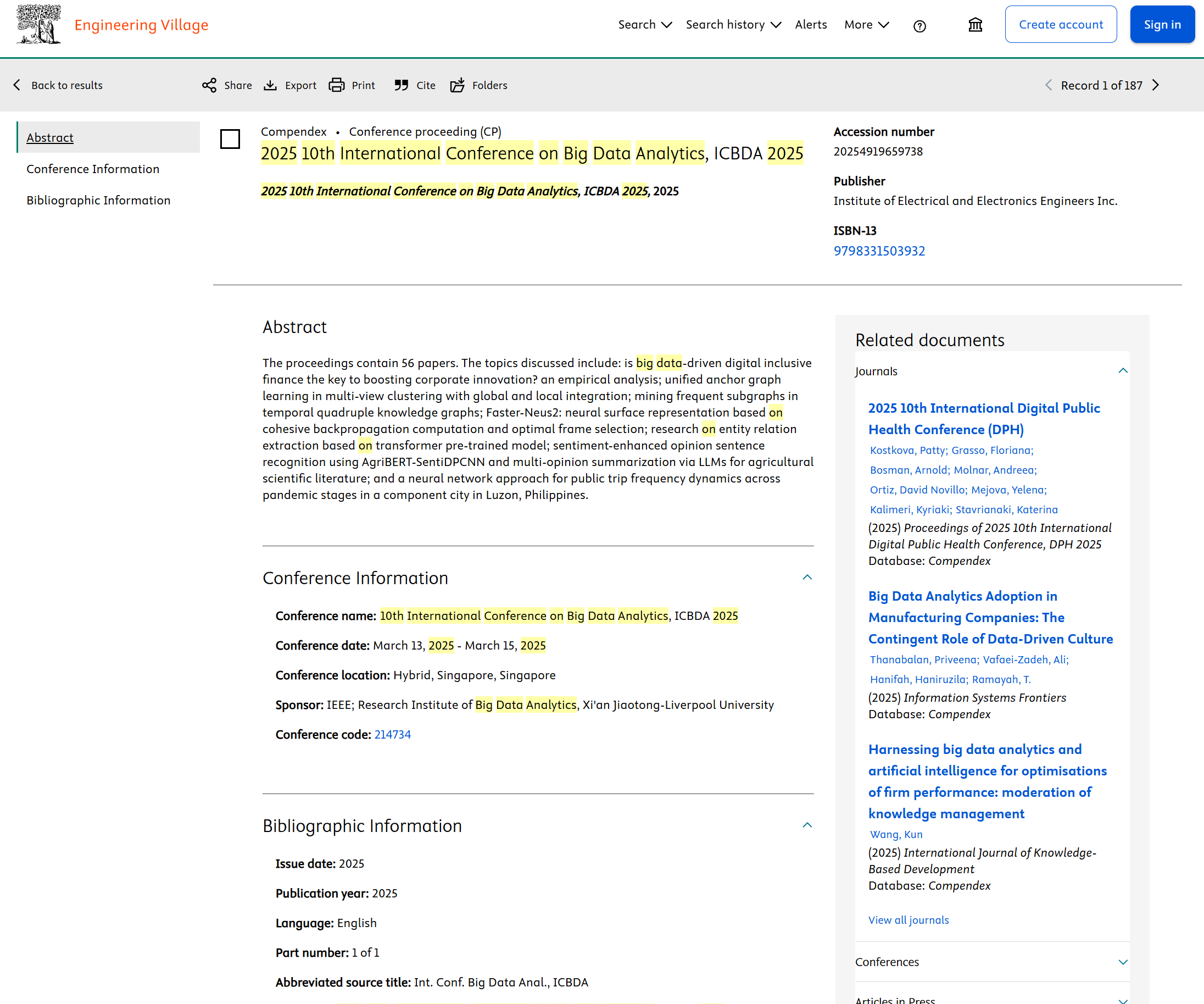
Task: Open the help question mark icon
Action: (x=919, y=26)
